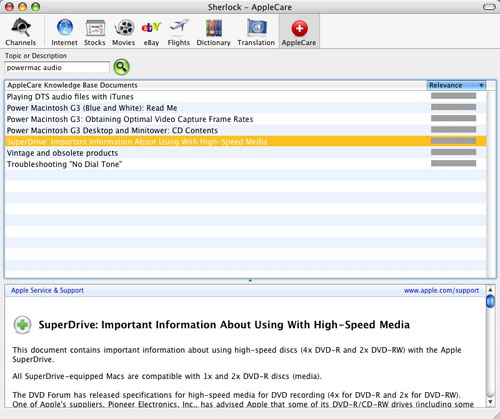Screen dimensions: 500x419
Task: Click the SuperDrive article heading
Action: [224, 325]
